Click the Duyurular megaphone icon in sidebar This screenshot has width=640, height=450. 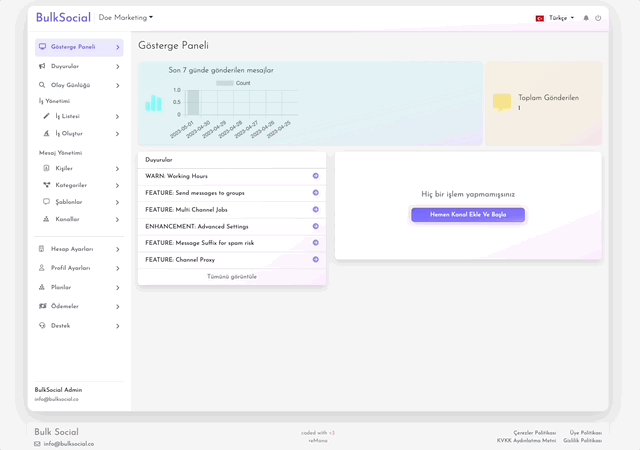point(42,66)
